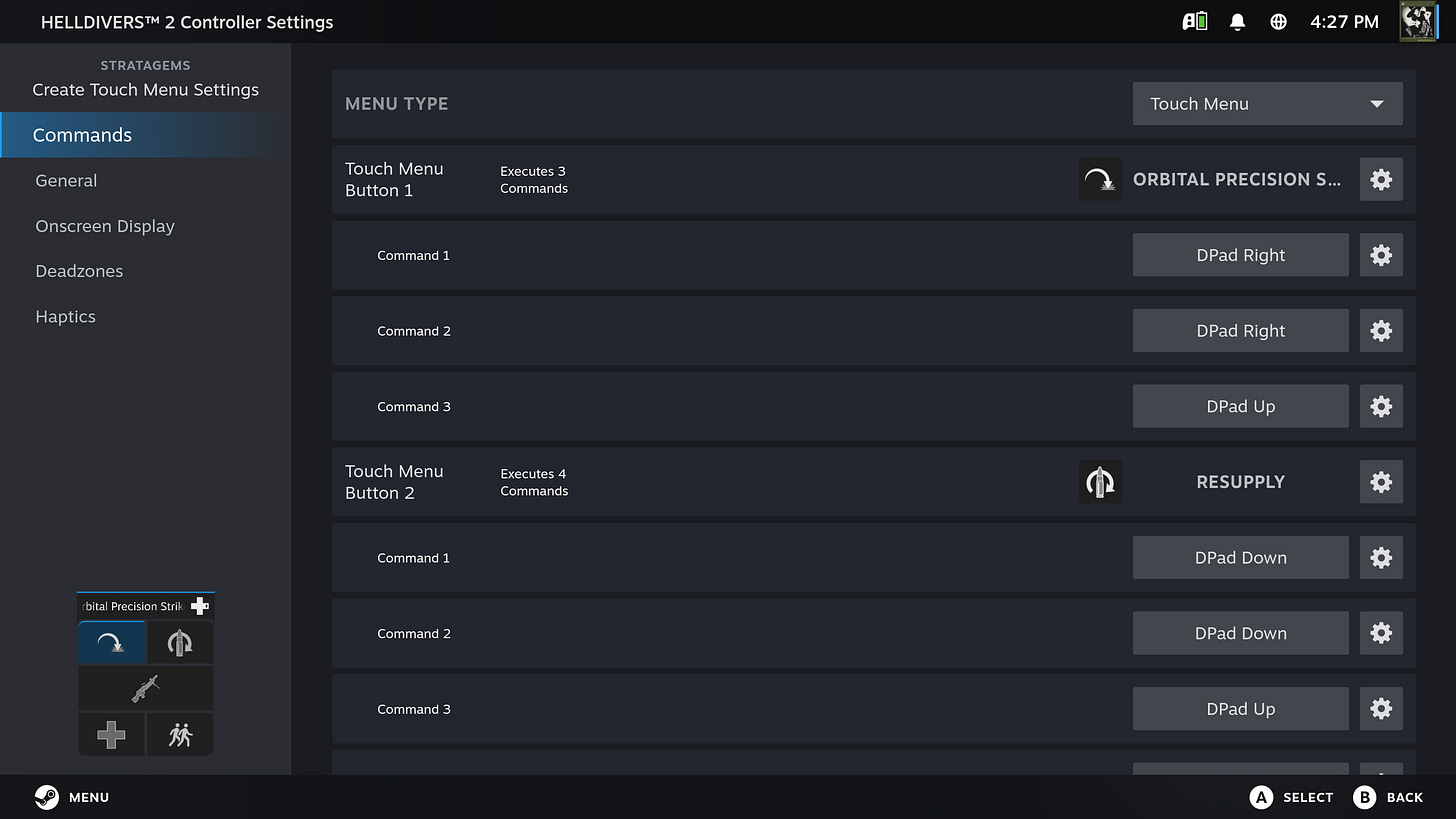Change Button 2 Command 2 DPad Down binding

1240,633
